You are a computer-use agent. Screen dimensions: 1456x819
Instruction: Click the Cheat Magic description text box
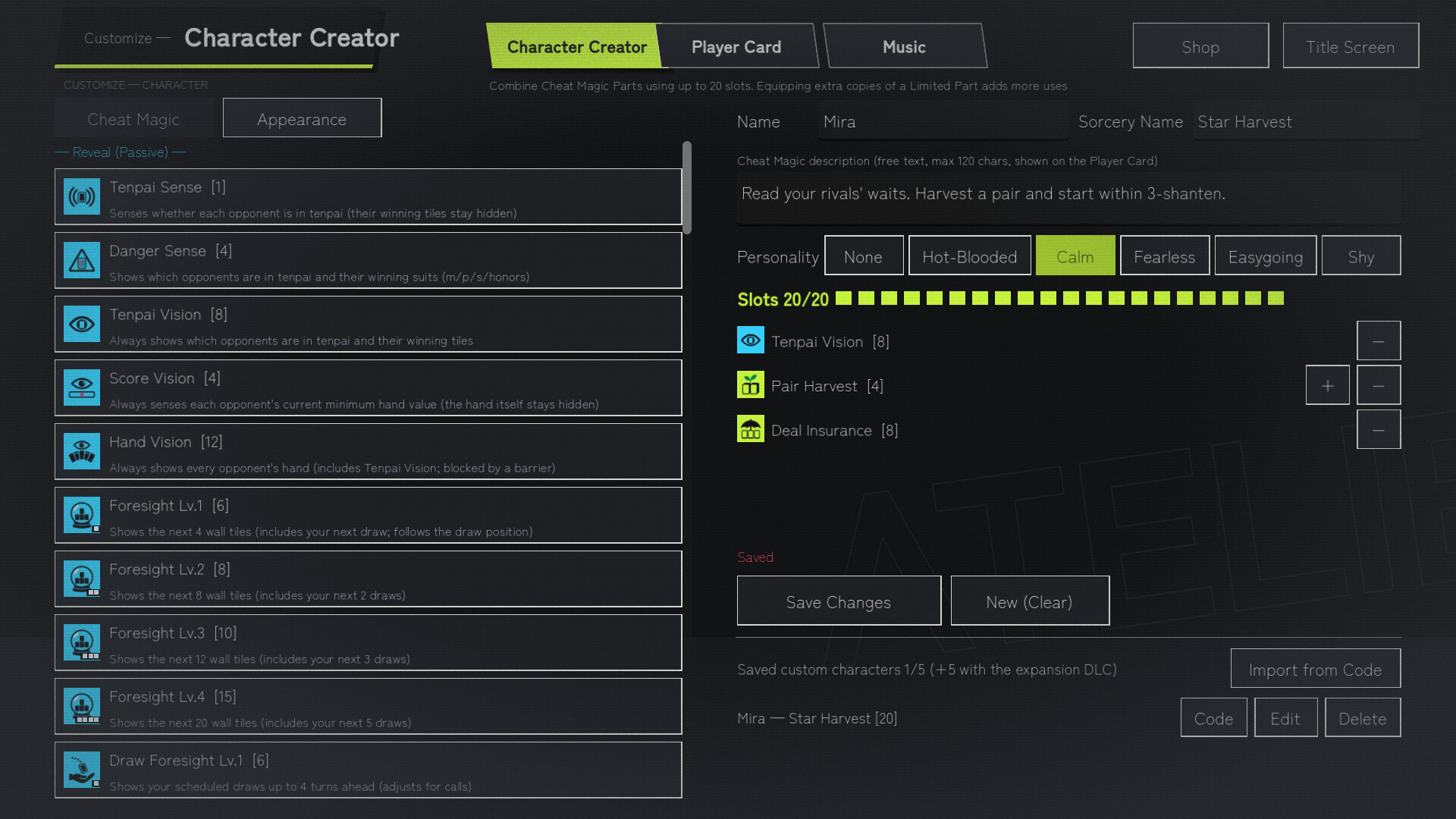tap(1068, 198)
